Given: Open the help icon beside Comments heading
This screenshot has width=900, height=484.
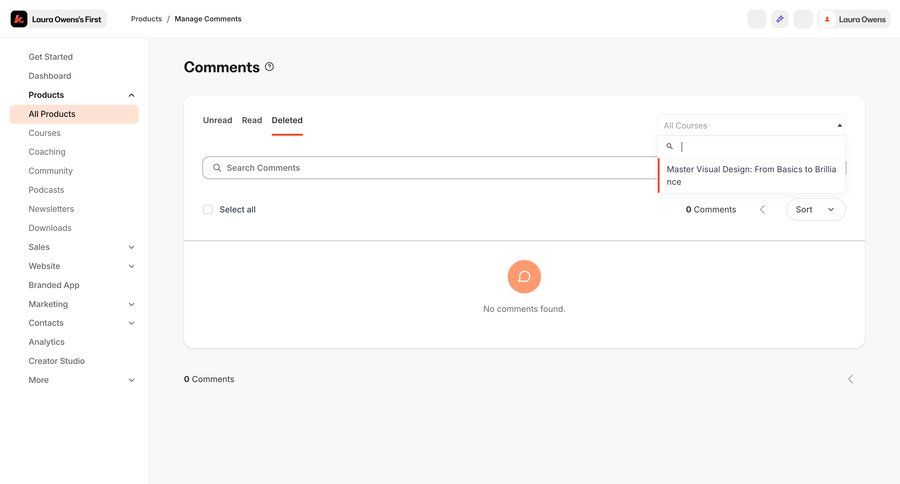Looking at the screenshot, I should (269, 67).
